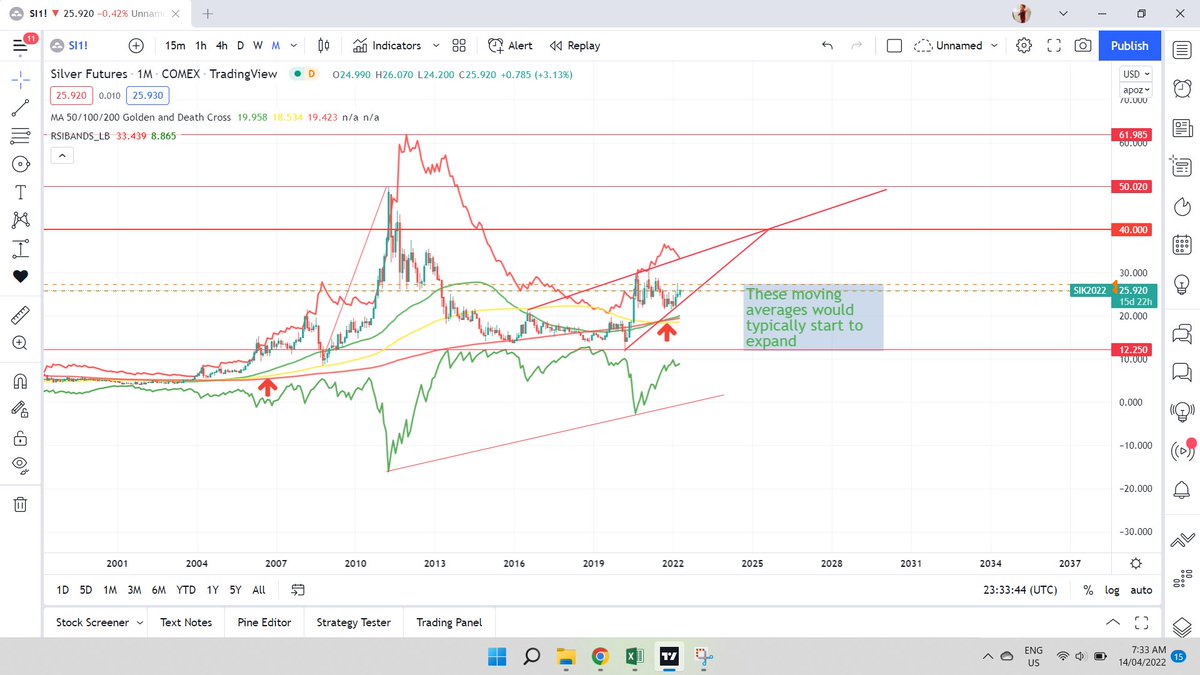
Task: Toggle lock all drawing tools
Action: pyautogui.click(x=20, y=436)
